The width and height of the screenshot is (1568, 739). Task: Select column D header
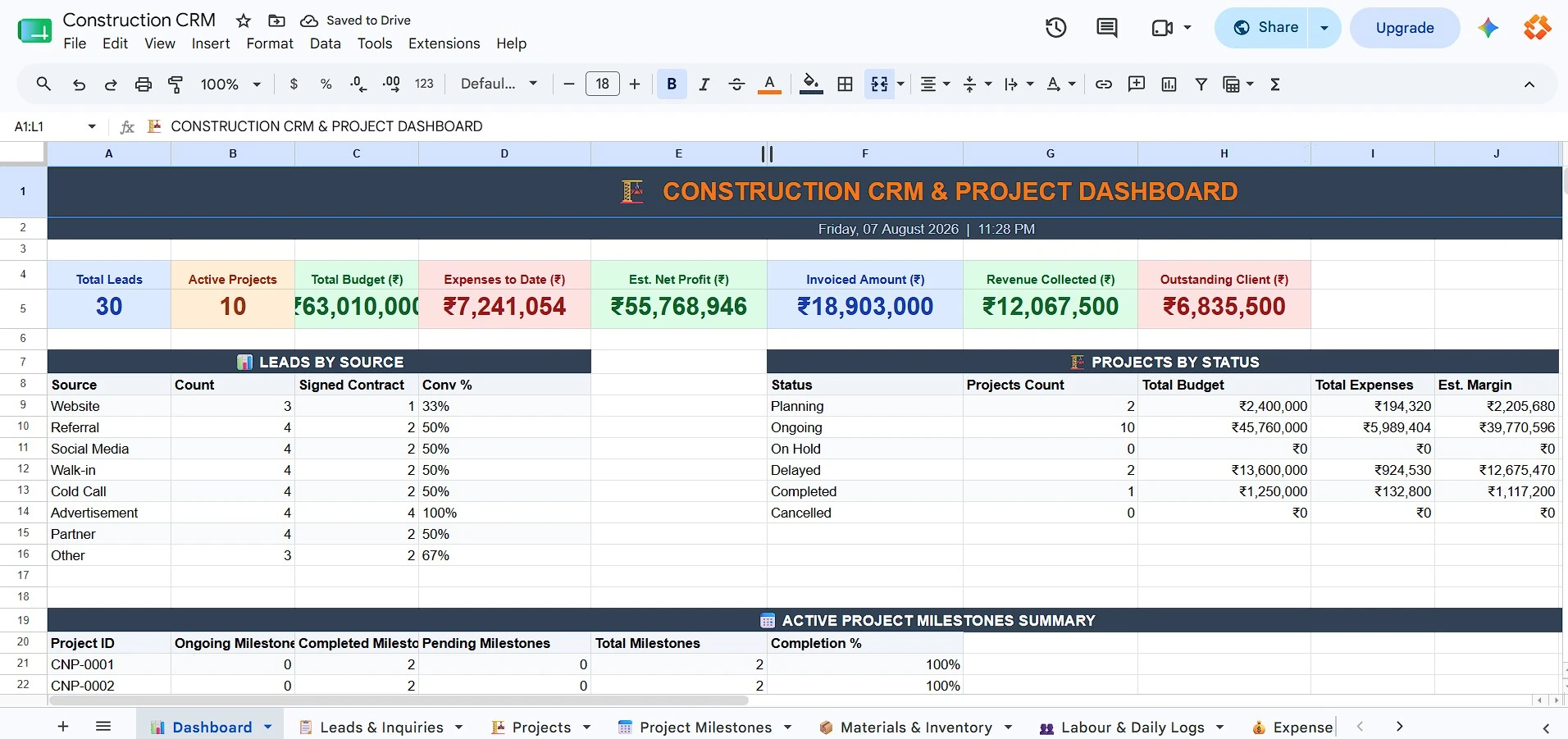504,153
